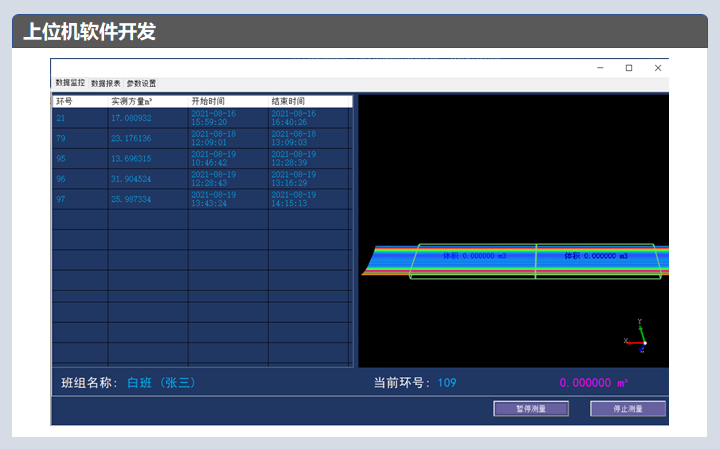Click end time 2021-08-19 12:28:39
Viewport: 720px width, 449px height.
(309, 158)
